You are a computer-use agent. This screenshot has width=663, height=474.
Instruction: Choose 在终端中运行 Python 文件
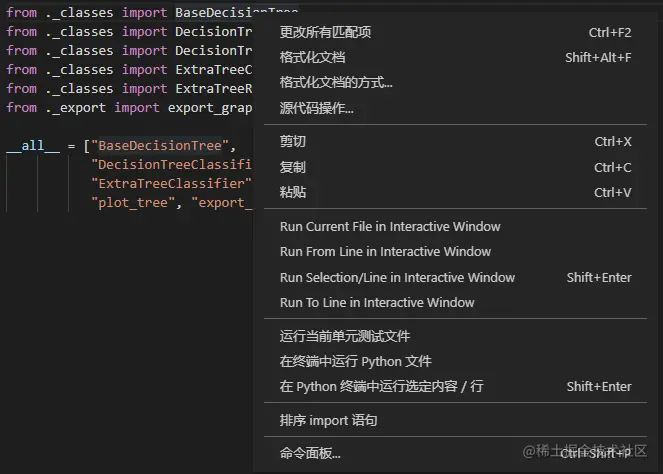[455, 362]
